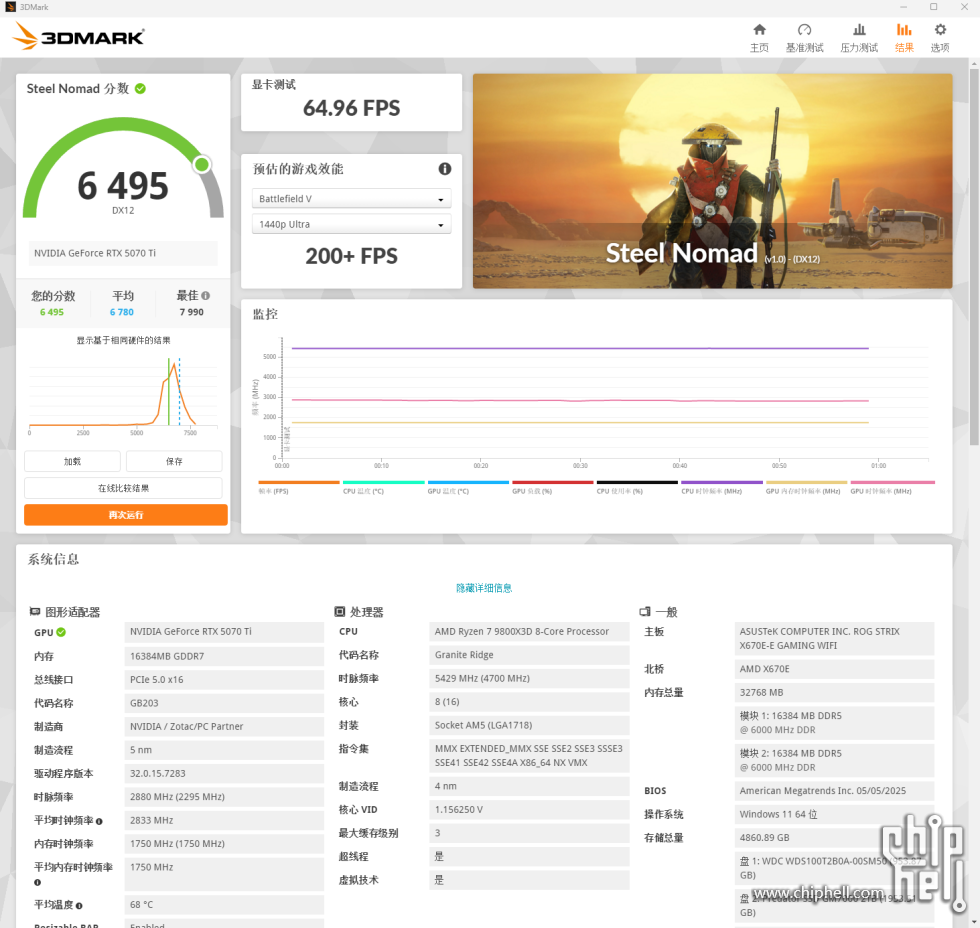Click the 200+ FPS estimate
Image resolution: width=980 pixels, height=928 pixels.
[351, 256]
